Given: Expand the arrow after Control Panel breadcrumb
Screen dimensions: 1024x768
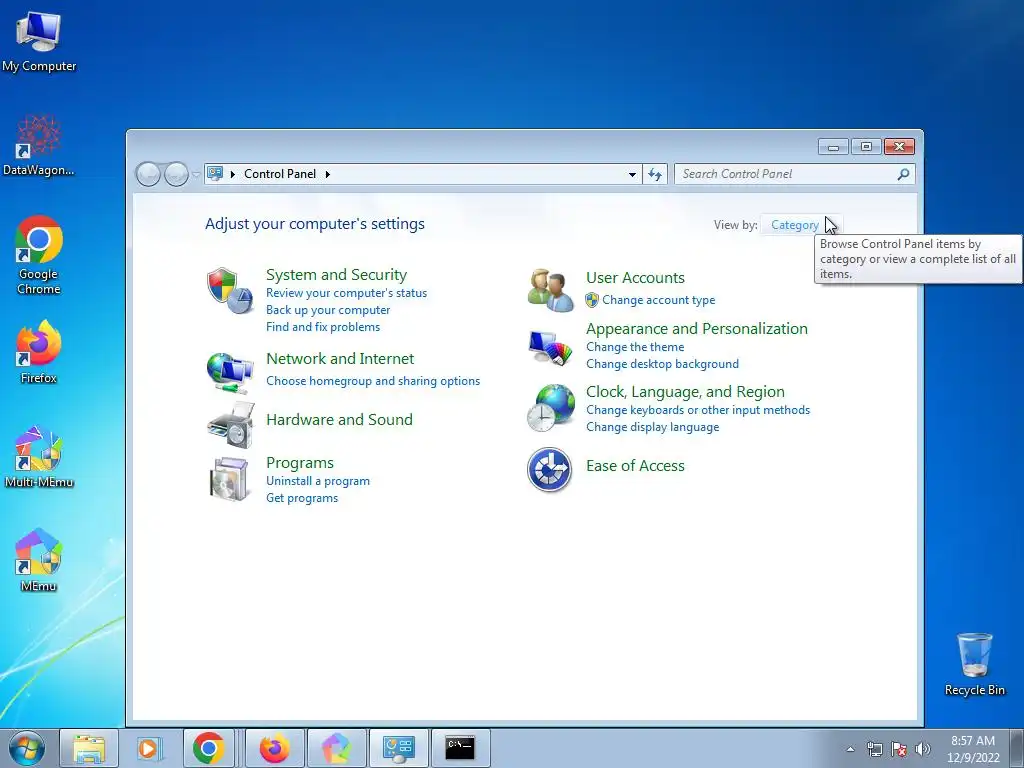Looking at the screenshot, I should click(x=327, y=174).
